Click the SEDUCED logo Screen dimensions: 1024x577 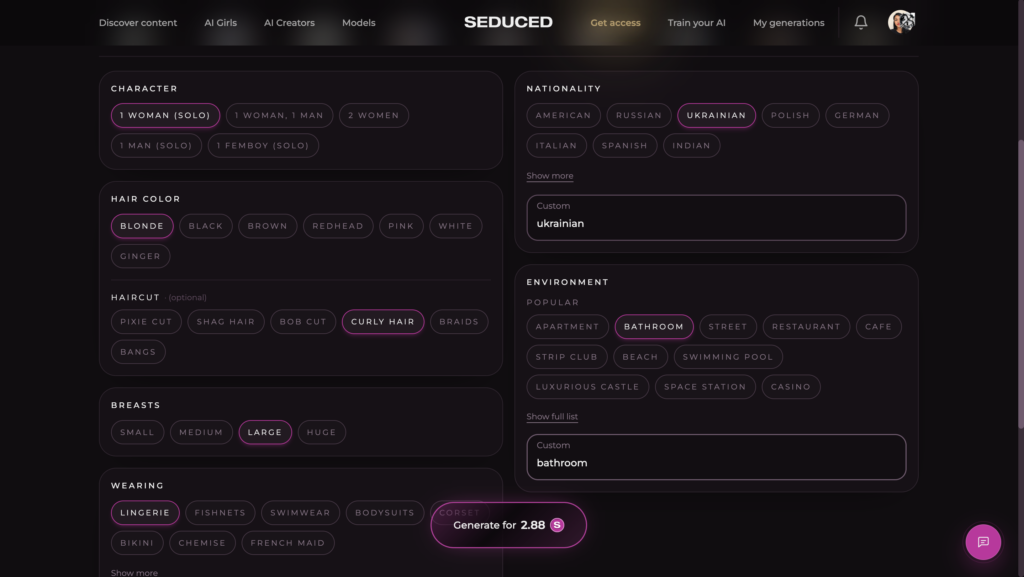pos(508,22)
